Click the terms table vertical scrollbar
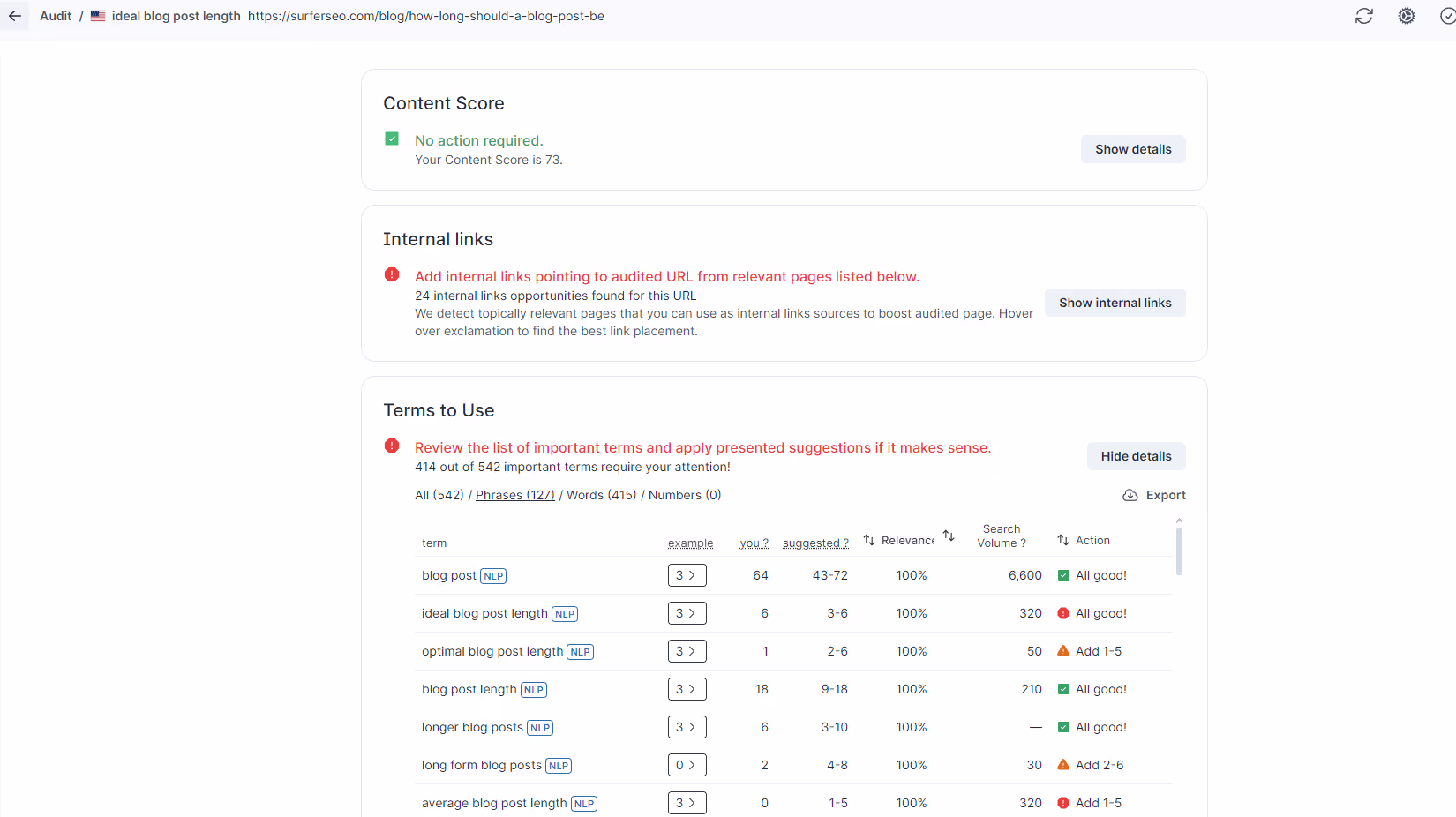 pos(1179,551)
